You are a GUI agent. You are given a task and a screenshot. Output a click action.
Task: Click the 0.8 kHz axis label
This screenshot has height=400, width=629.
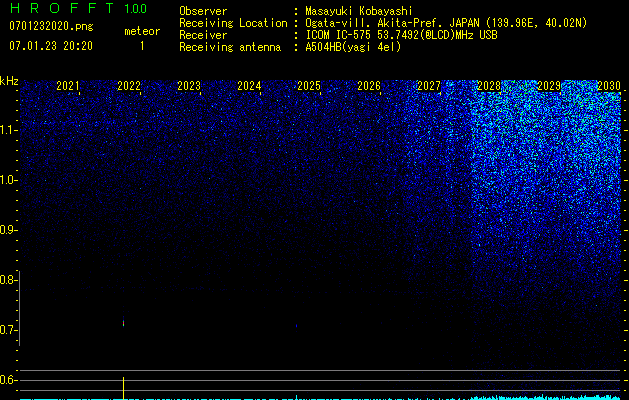point(6,280)
